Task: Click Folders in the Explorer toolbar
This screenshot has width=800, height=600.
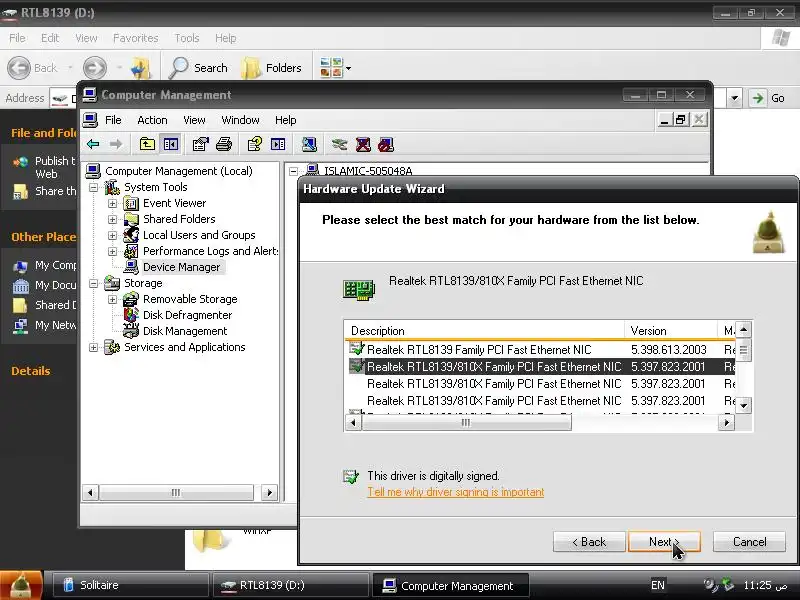Action: click(x=271, y=68)
